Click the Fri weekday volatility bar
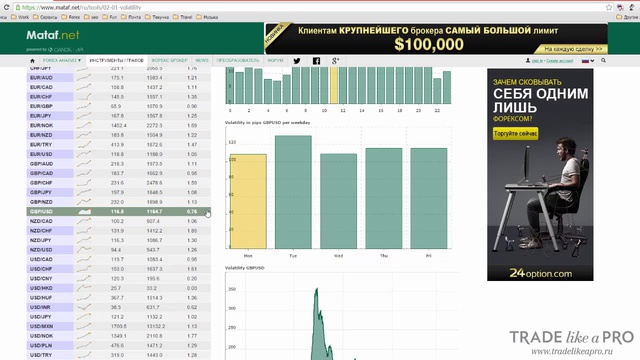This screenshot has width=640, height=360. coord(429,198)
